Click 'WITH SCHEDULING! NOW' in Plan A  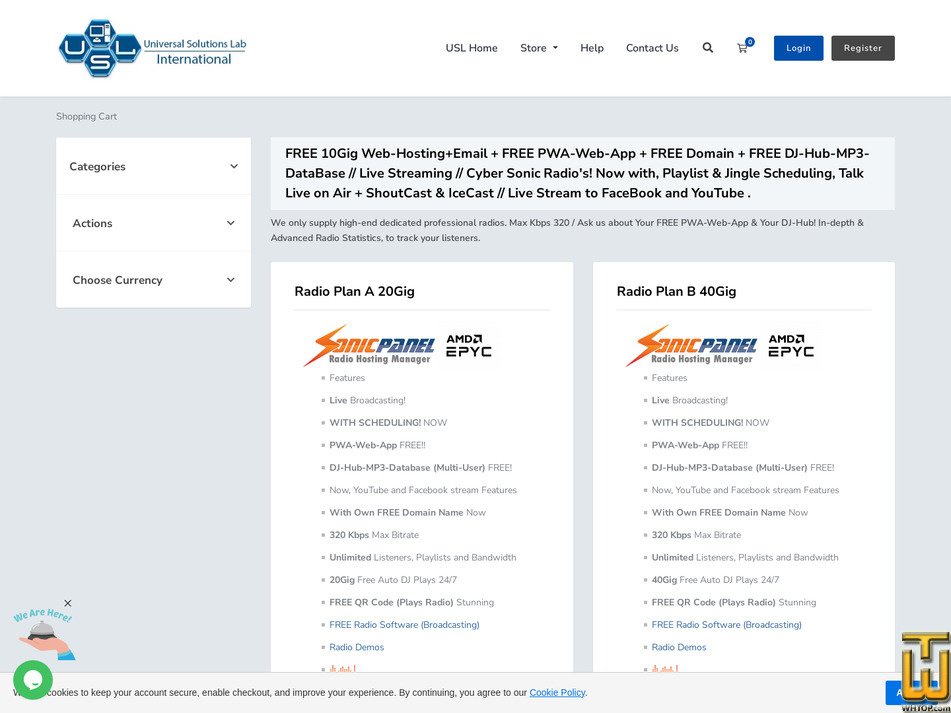(x=388, y=423)
